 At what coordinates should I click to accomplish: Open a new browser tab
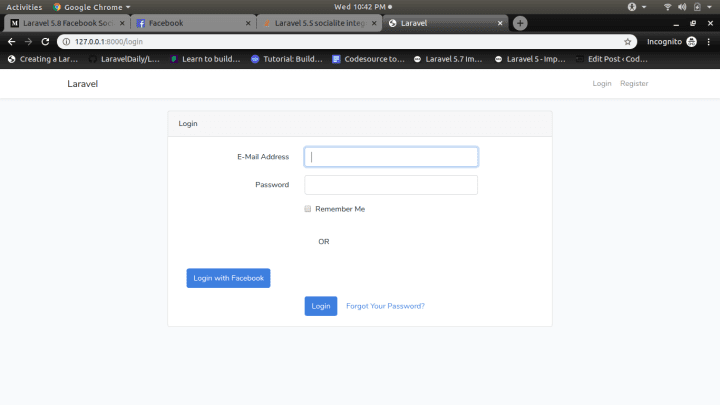(520, 23)
